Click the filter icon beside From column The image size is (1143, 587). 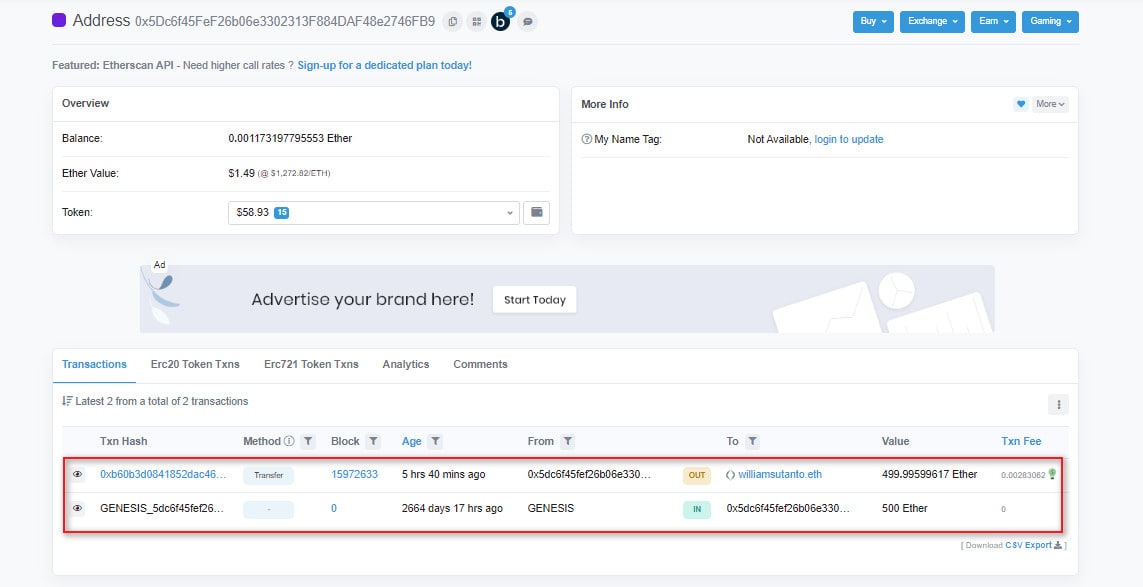[x=567, y=441]
